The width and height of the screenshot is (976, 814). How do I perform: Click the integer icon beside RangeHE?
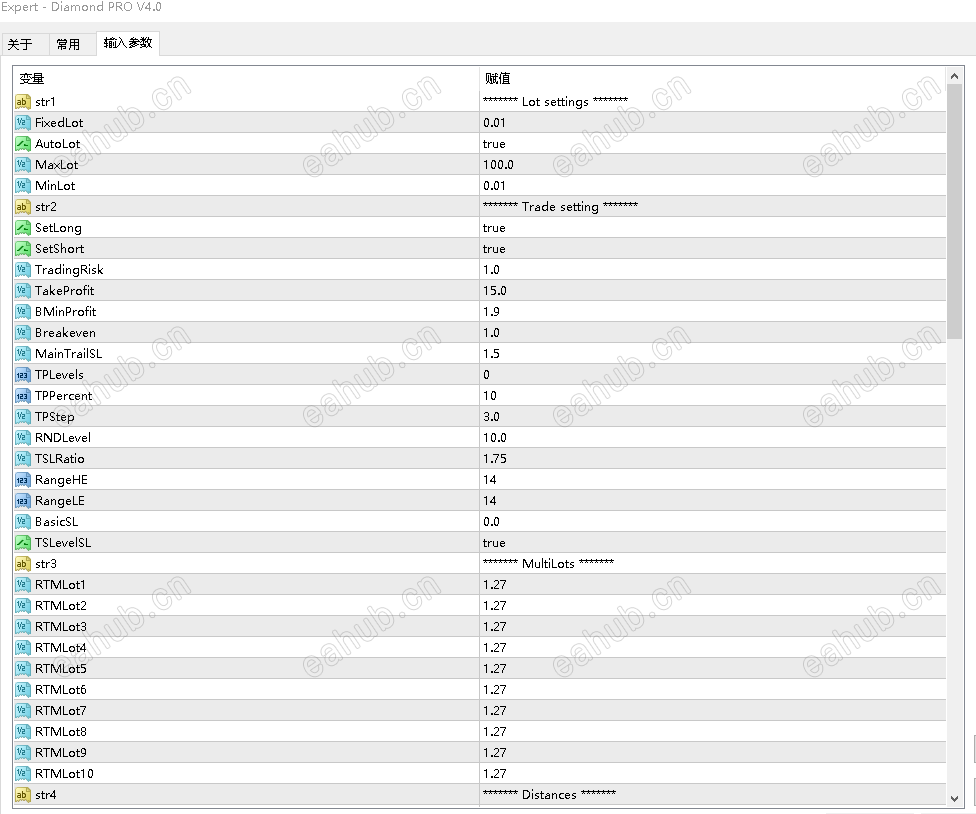(x=23, y=480)
